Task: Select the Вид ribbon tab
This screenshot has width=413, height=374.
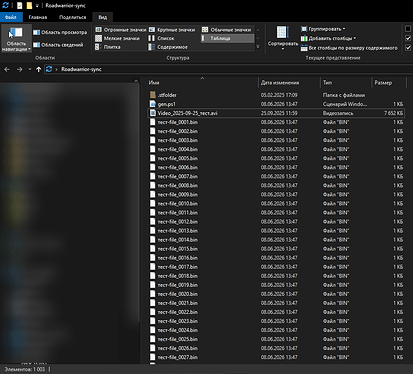Action: click(103, 17)
